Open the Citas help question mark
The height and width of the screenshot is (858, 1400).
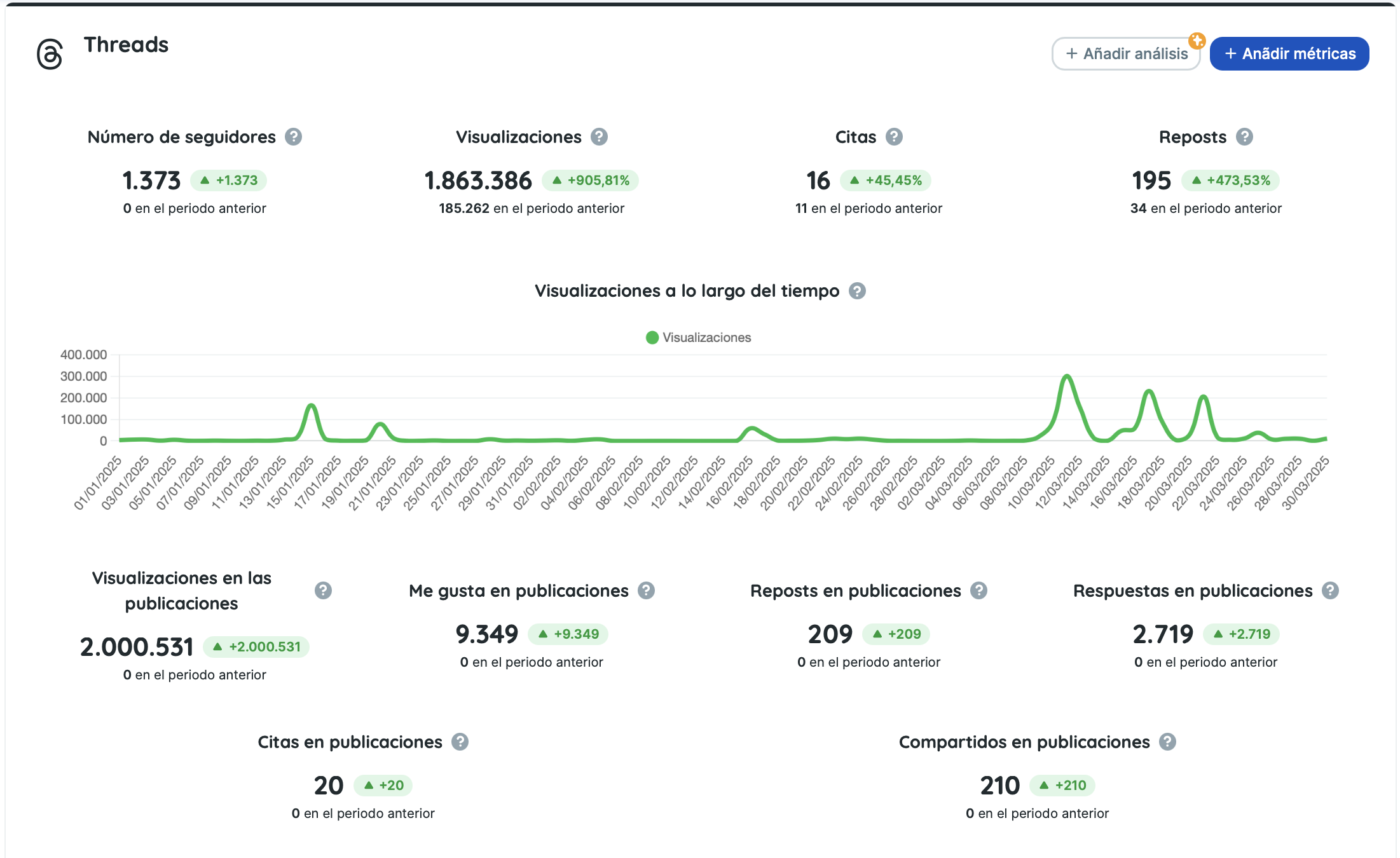pyautogui.click(x=894, y=137)
